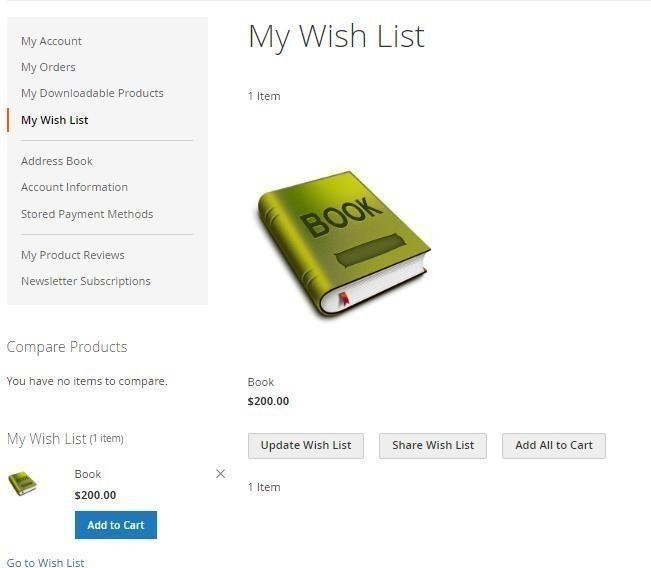Screen dimensions: 651x568
Task: Manage Newsletter Subscriptions
Action: 86,281
